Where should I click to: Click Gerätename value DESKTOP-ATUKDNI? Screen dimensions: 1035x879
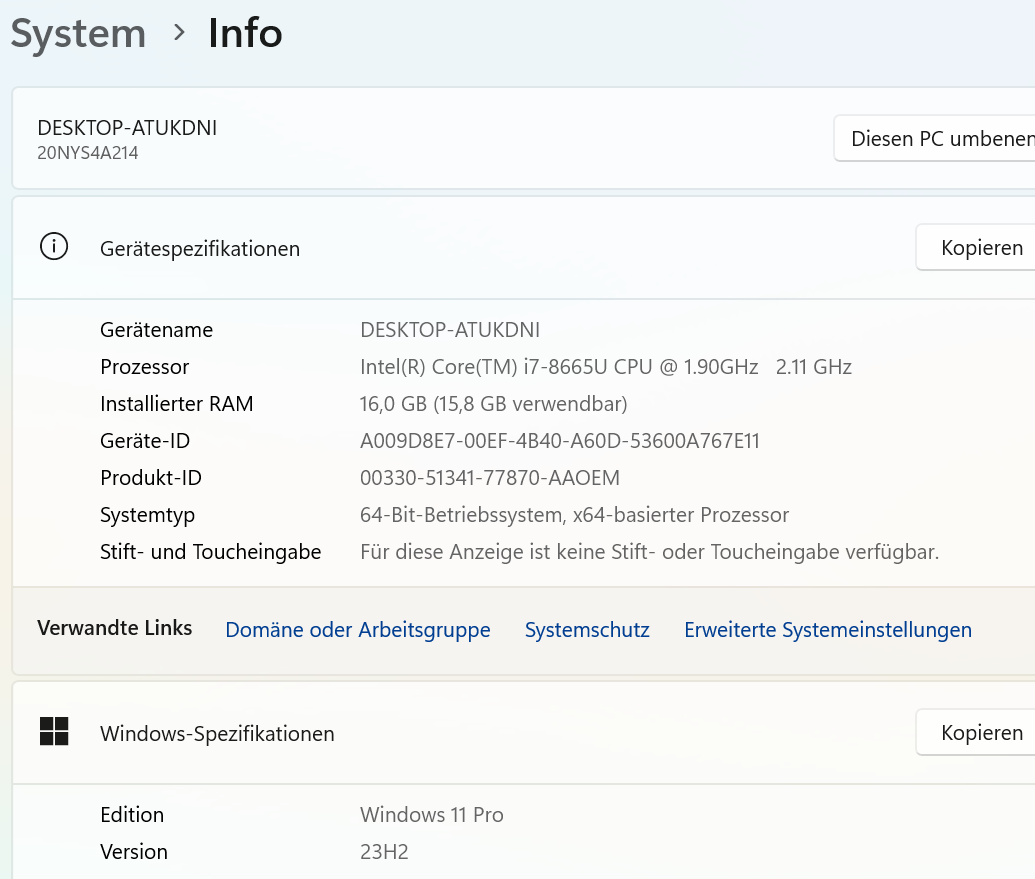tap(450, 330)
